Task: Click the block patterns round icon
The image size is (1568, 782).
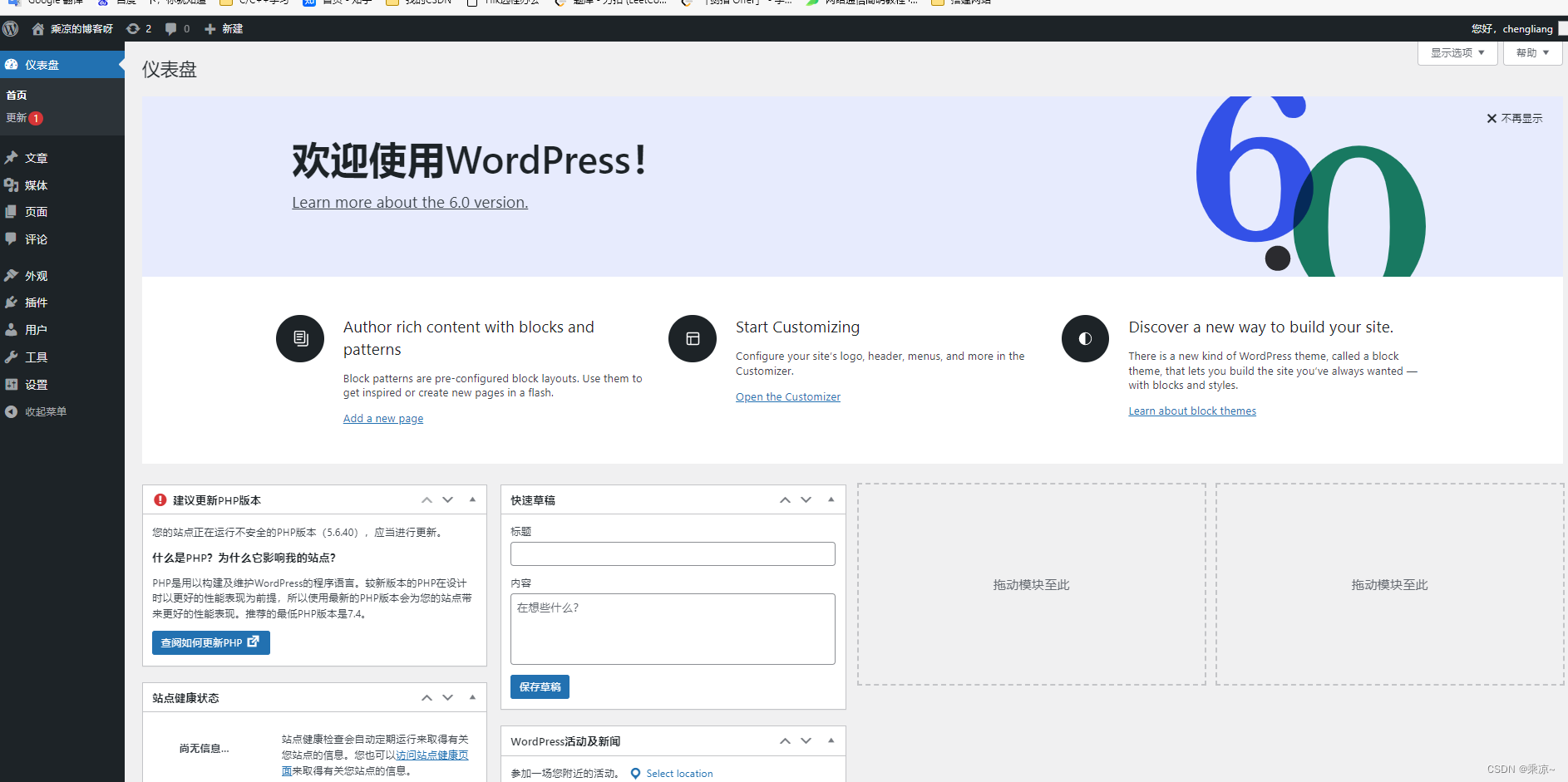Action: tap(300, 338)
